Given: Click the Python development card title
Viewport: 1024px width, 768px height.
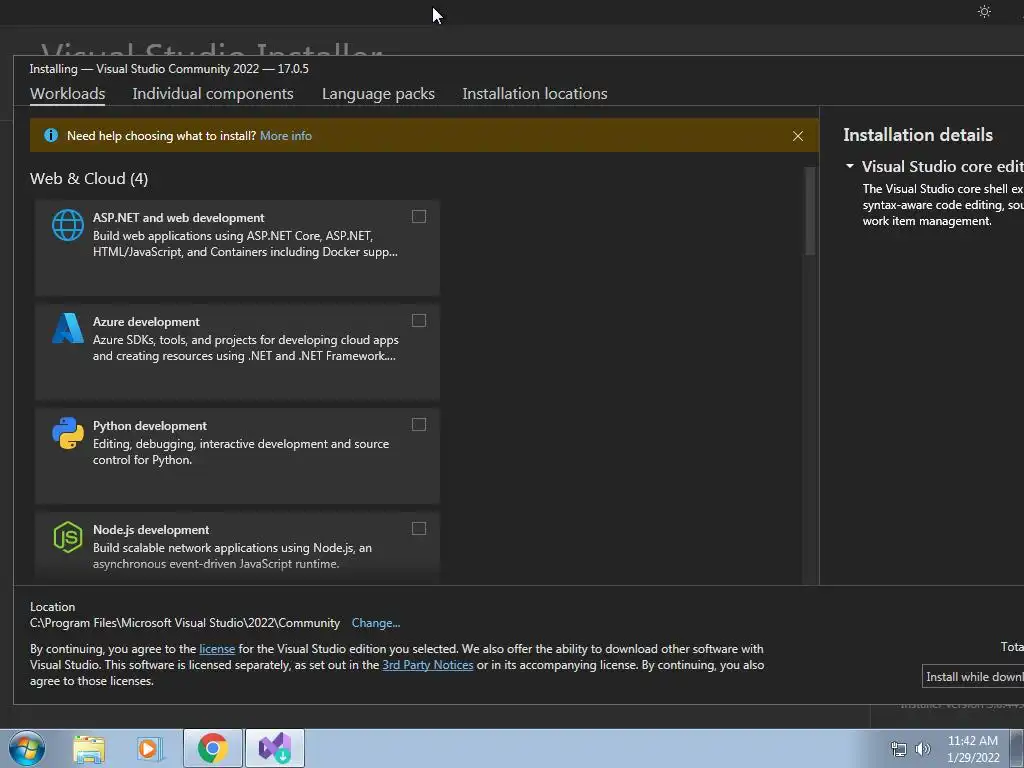Looking at the screenshot, I should click(x=150, y=426).
